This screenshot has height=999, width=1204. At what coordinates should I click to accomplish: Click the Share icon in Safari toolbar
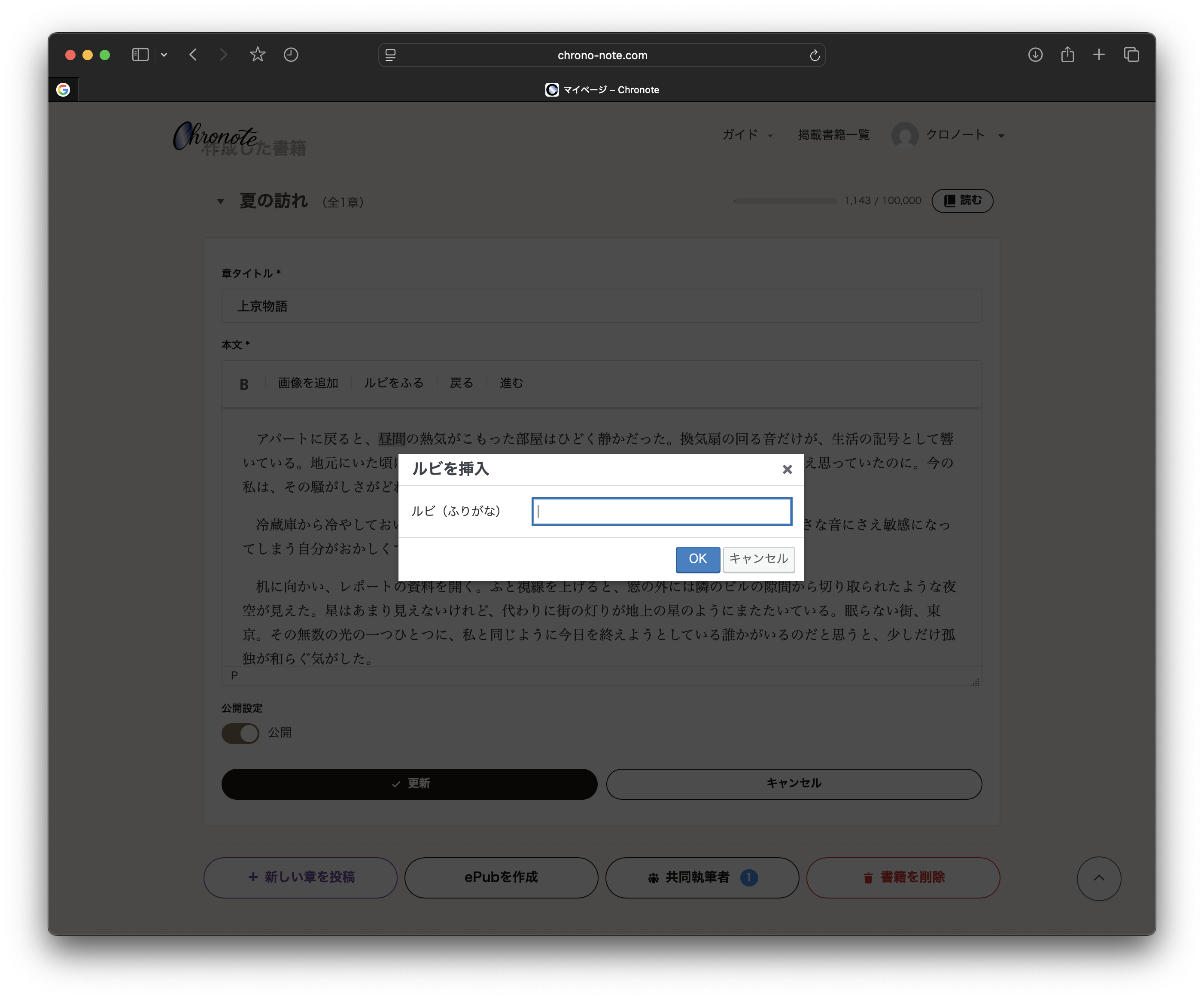point(1067,55)
